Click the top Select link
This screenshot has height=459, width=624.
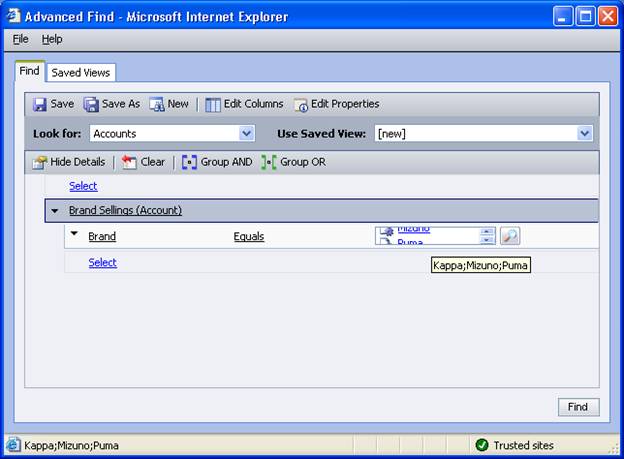[x=83, y=186]
